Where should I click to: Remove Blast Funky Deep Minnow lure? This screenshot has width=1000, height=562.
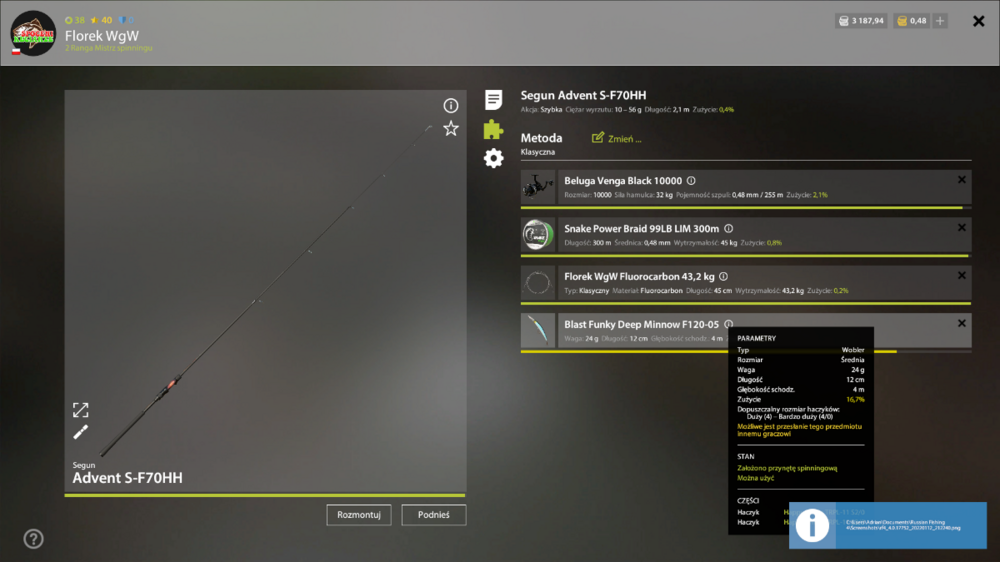[962, 323]
